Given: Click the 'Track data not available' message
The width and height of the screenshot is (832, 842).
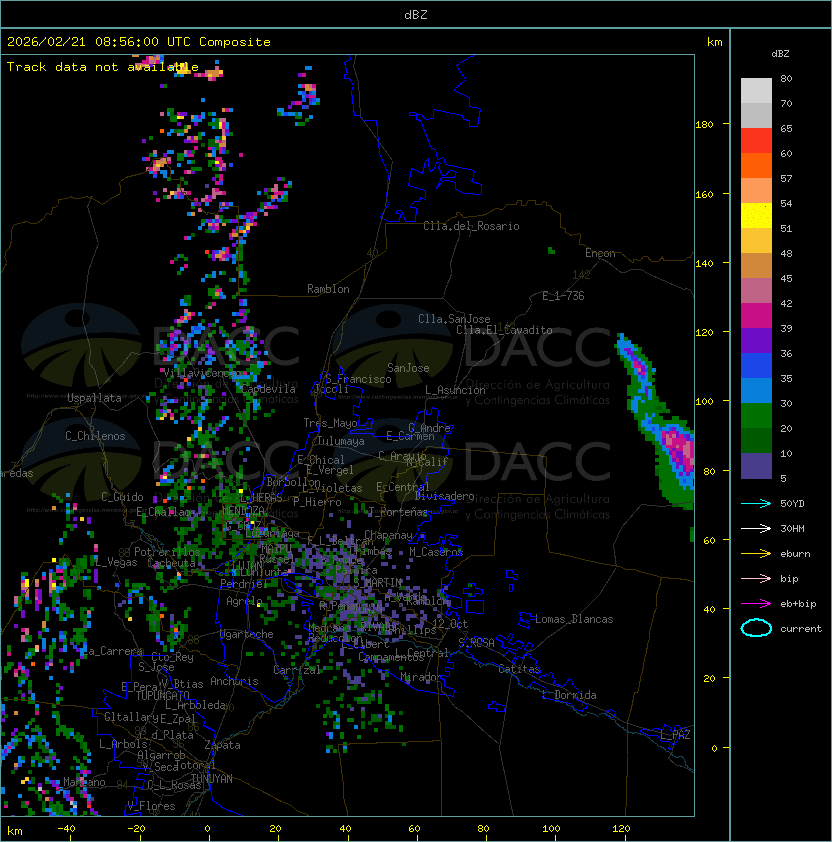Looking at the screenshot, I should 103,67.
